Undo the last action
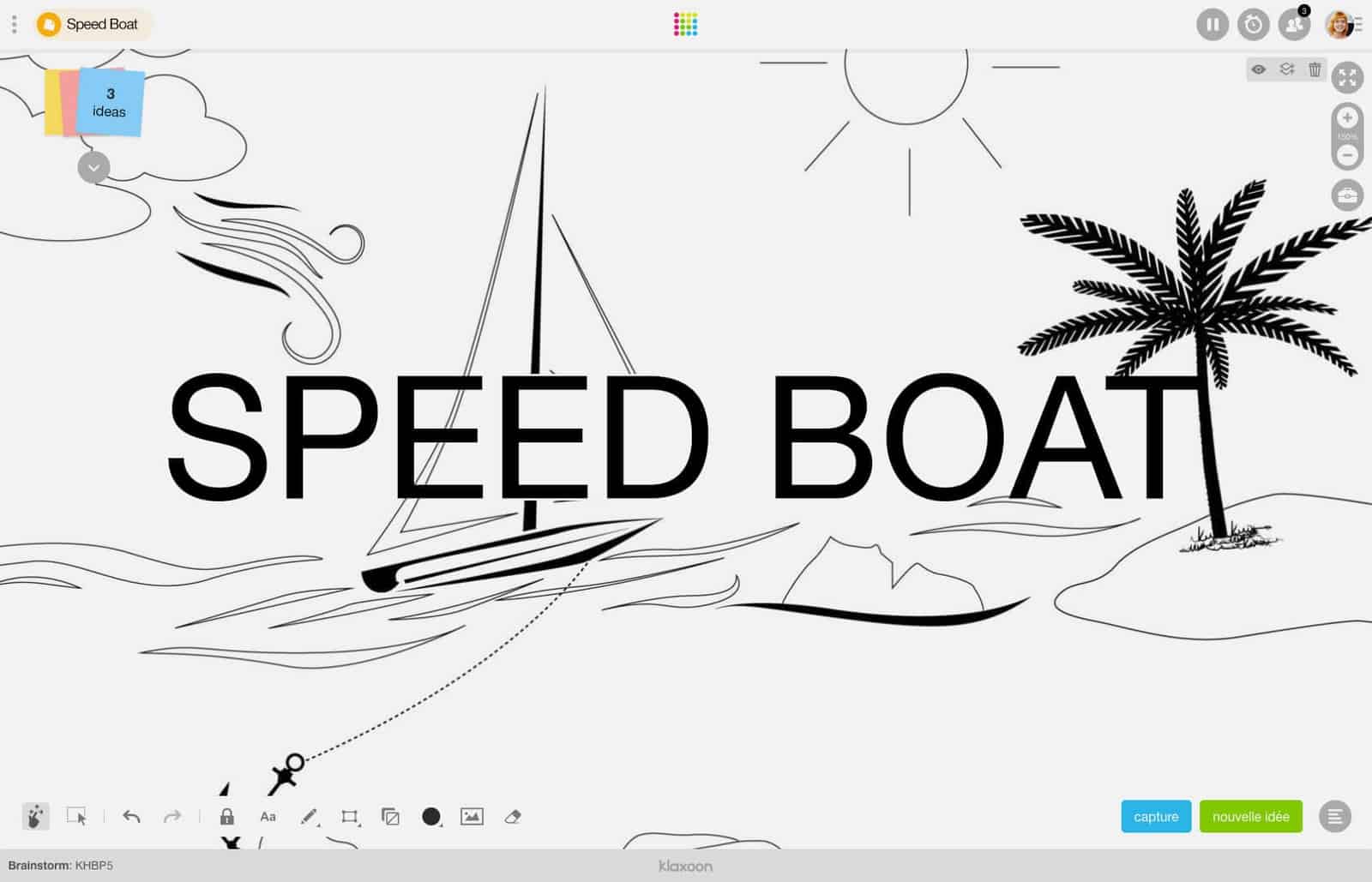Screen dimensions: 1372x882 pos(132,817)
